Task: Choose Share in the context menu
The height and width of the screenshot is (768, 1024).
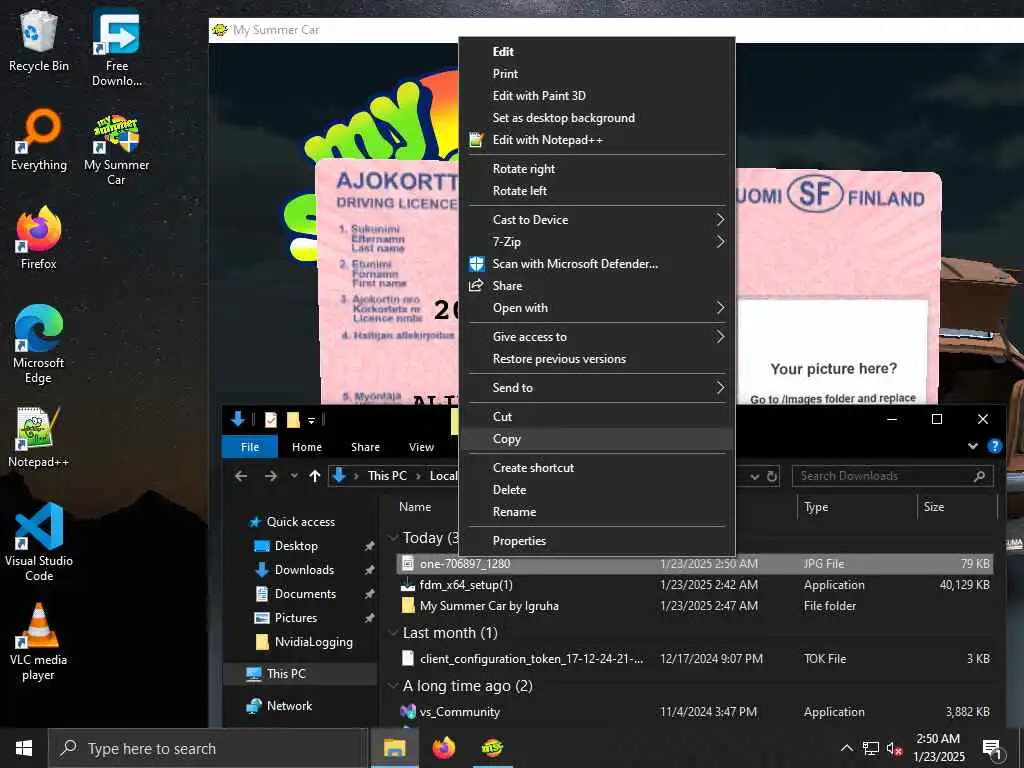Action: 597,285
